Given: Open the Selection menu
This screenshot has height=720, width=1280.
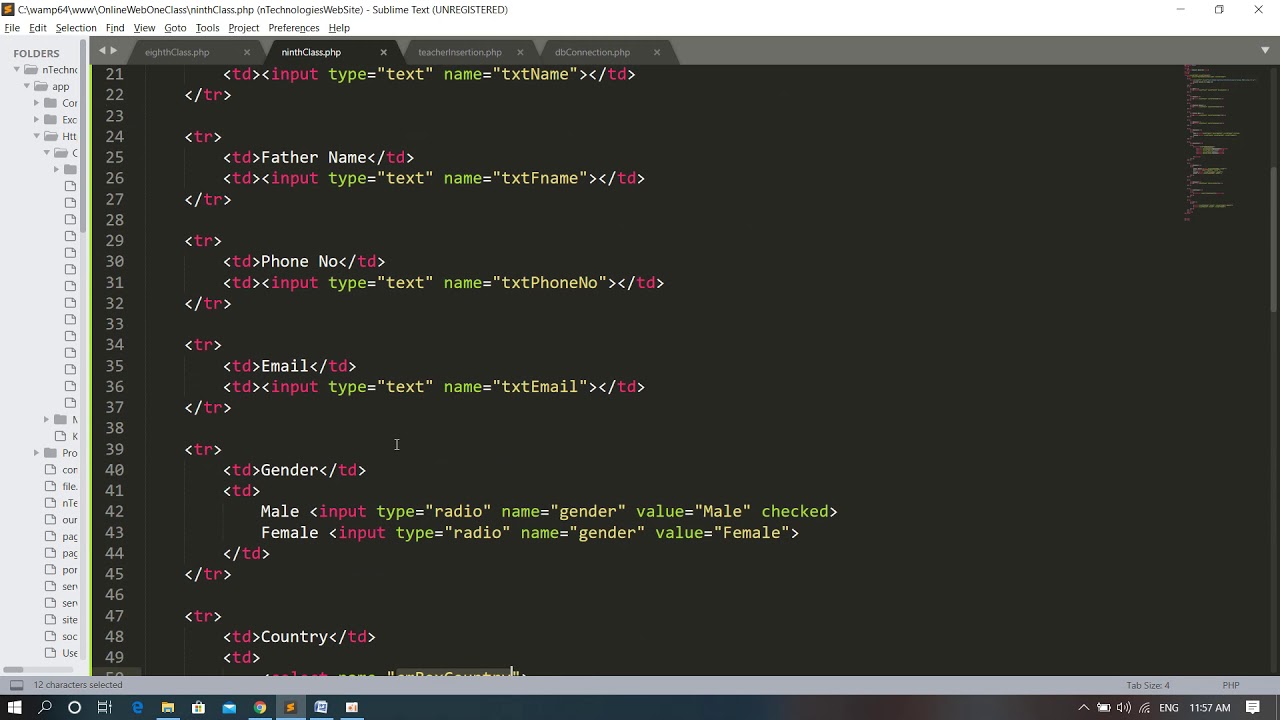Looking at the screenshot, I should 76,28.
